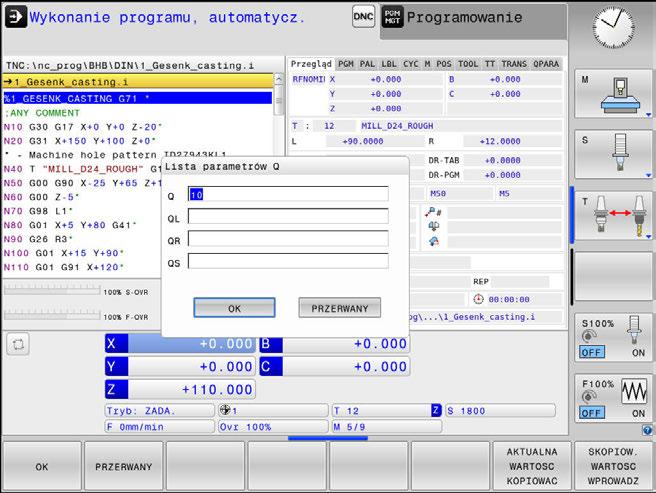Click the QR parameter input field
The width and height of the screenshot is (656, 493).
tap(288, 239)
